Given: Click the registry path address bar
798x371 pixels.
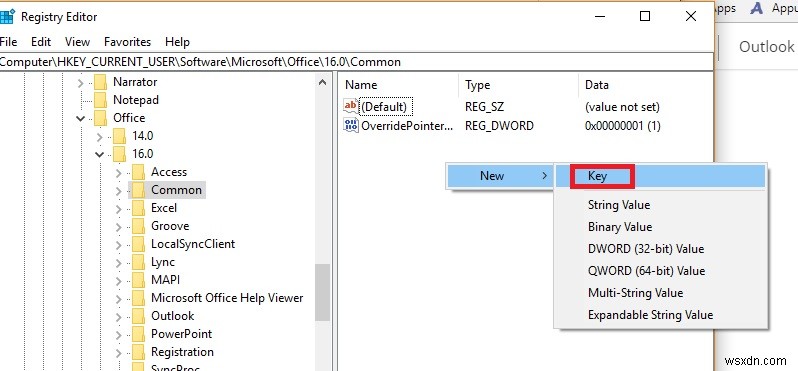Looking at the screenshot, I should (356, 62).
